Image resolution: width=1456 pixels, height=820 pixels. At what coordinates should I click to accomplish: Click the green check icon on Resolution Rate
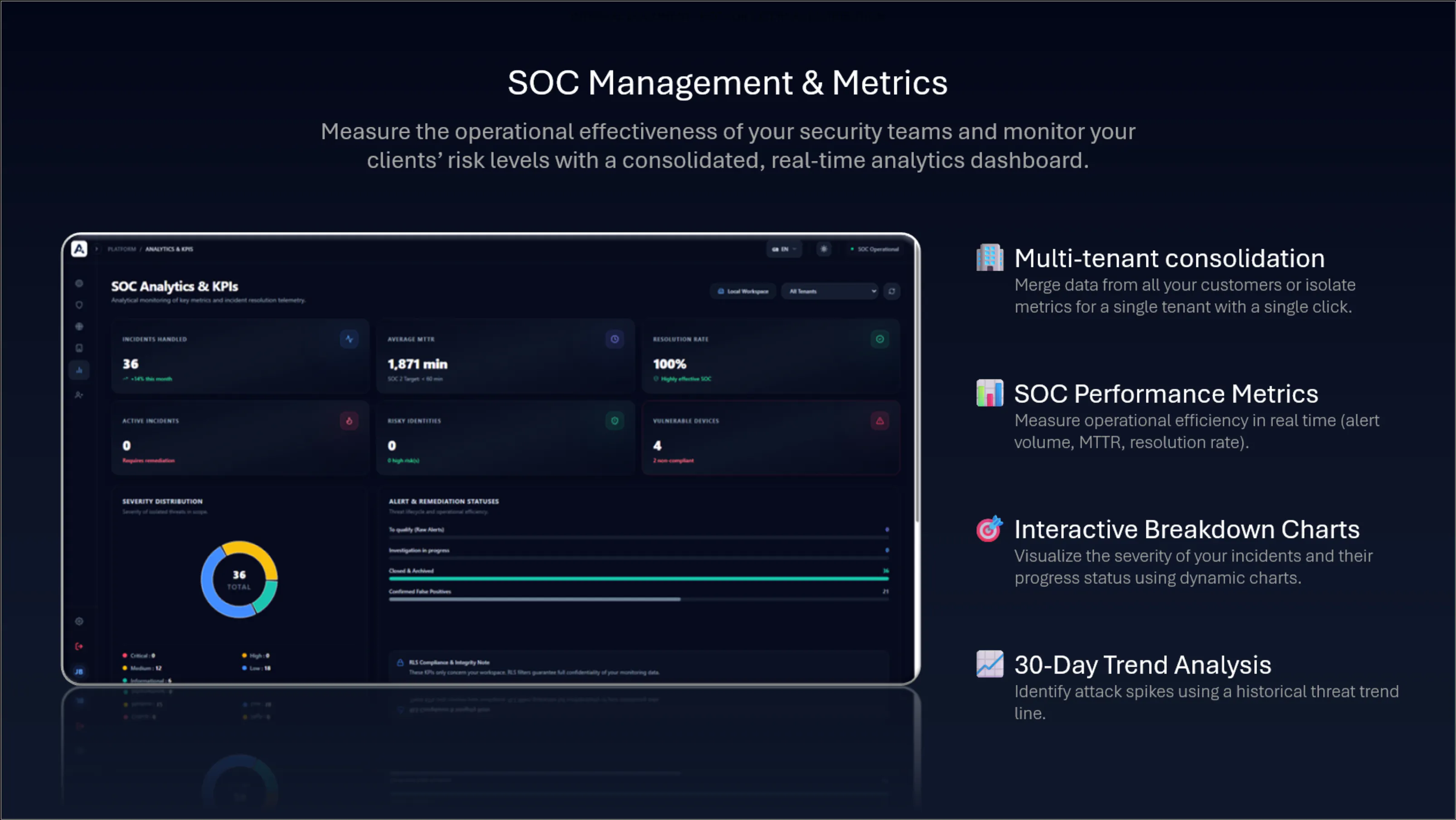(x=880, y=339)
